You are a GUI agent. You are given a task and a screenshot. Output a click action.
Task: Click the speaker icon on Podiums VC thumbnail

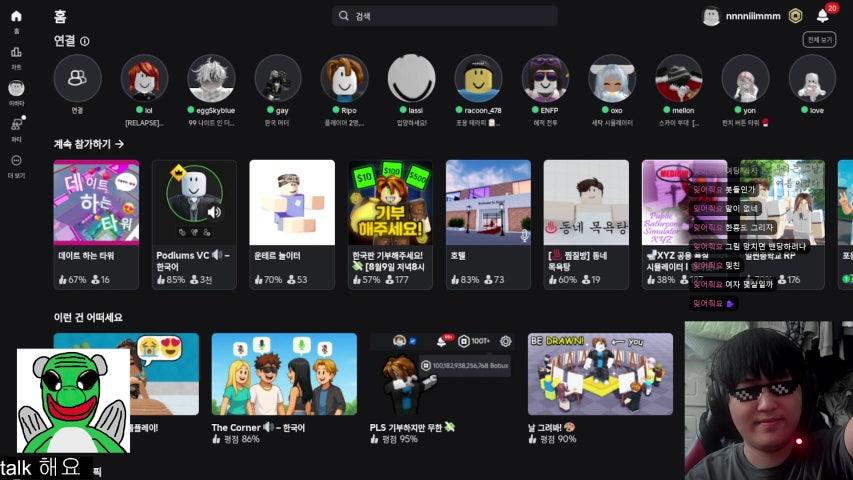pos(214,212)
